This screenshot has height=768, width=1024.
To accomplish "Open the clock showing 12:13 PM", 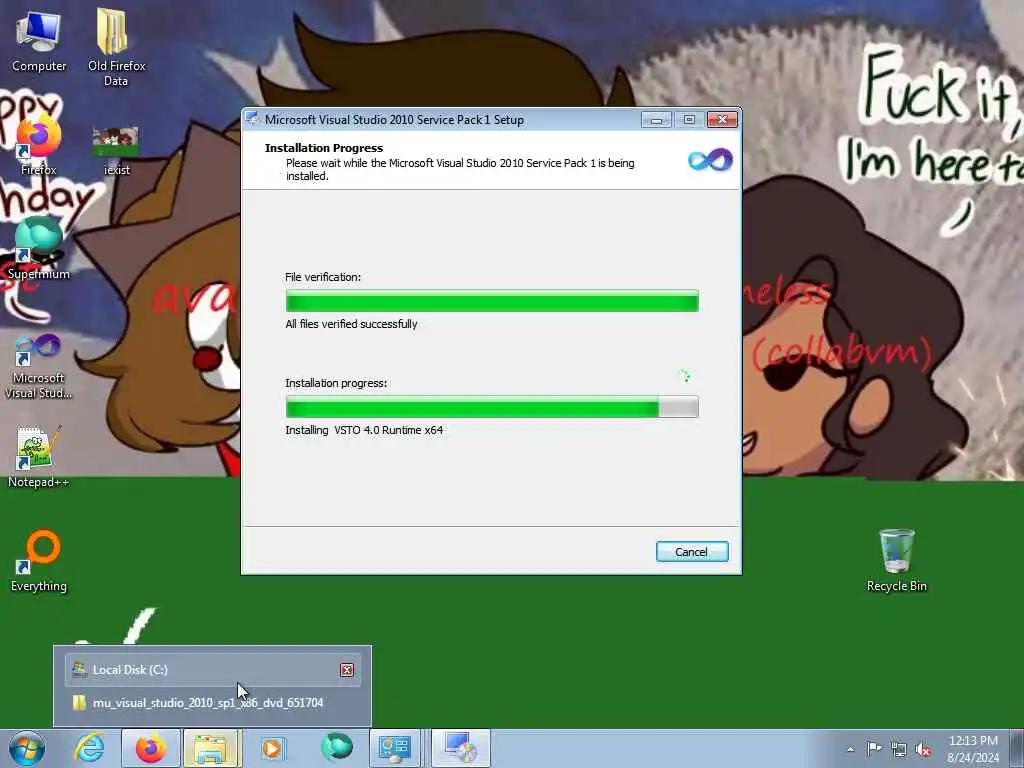I will tap(973, 748).
